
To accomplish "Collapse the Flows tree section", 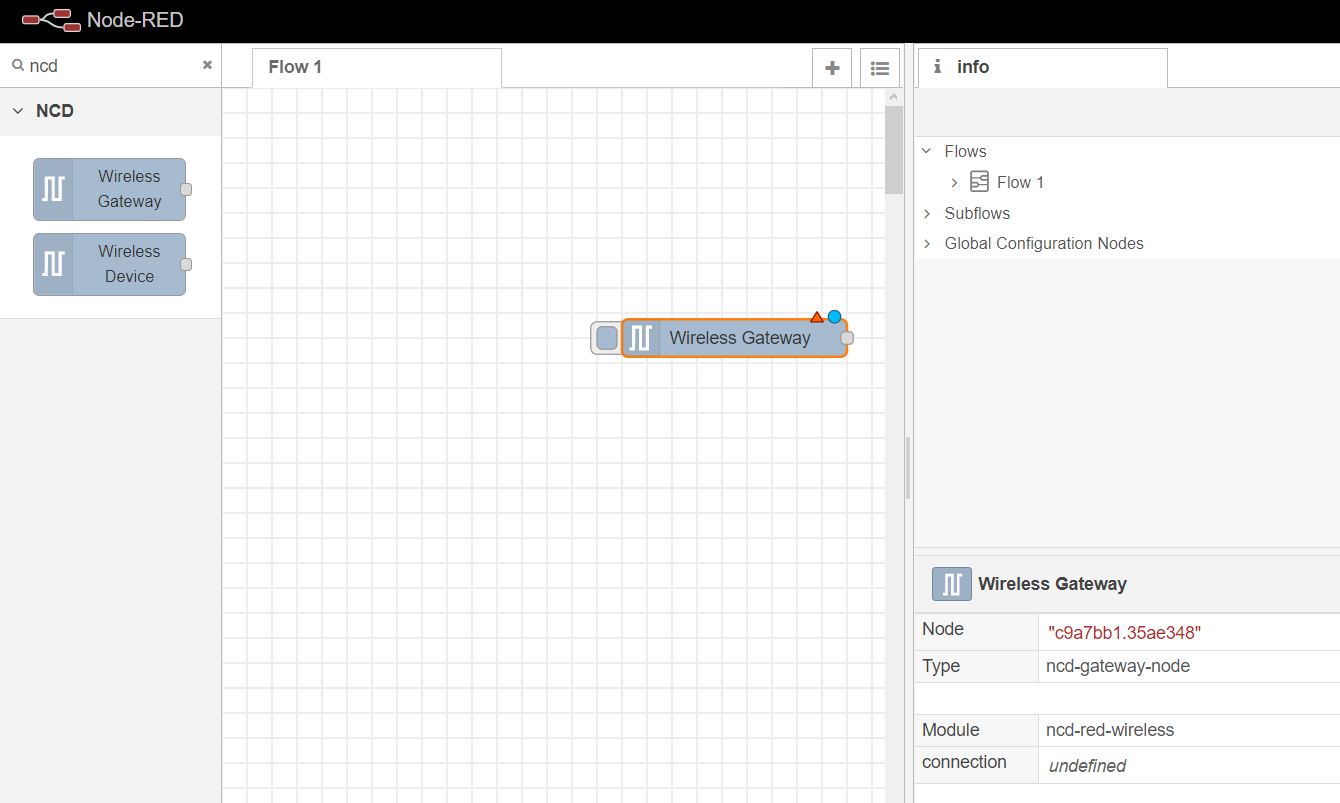I will (x=927, y=151).
